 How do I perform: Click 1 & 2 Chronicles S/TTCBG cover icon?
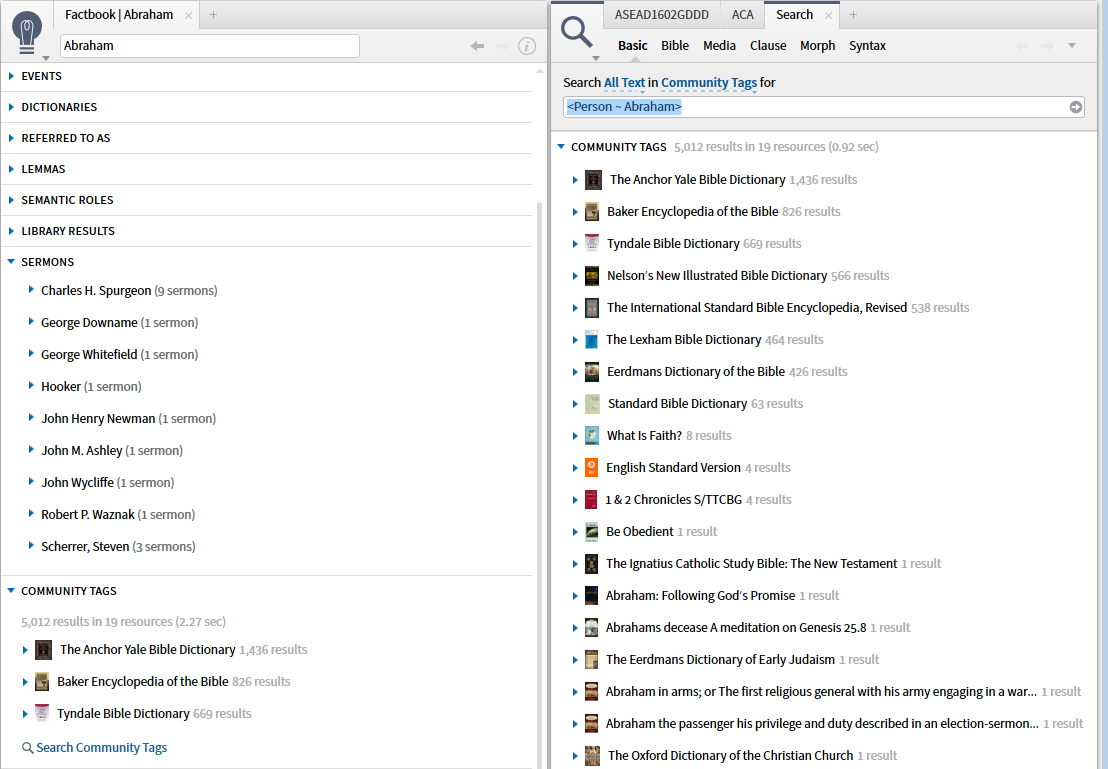(x=591, y=500)
